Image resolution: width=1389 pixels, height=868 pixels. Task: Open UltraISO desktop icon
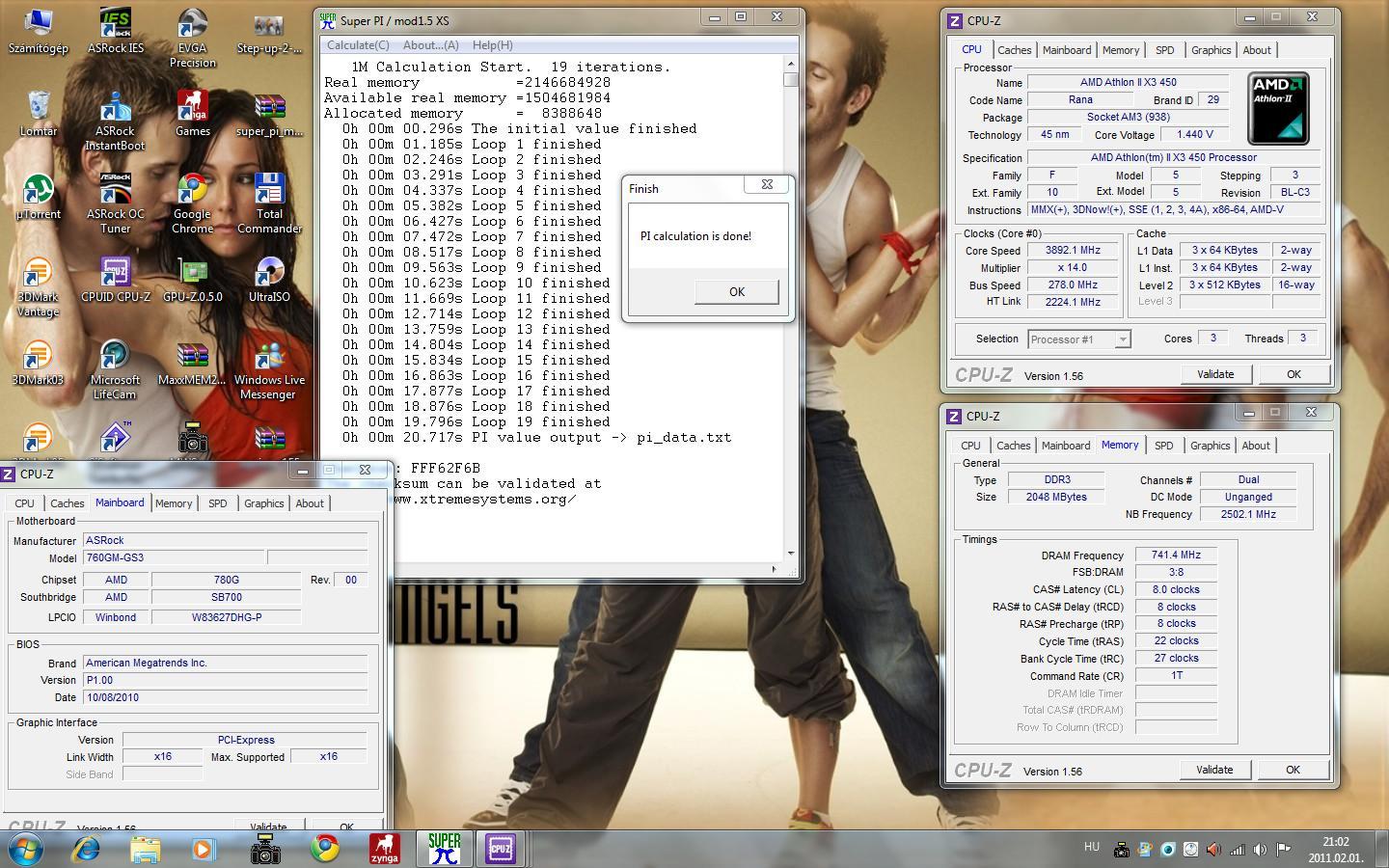(269, 279)
